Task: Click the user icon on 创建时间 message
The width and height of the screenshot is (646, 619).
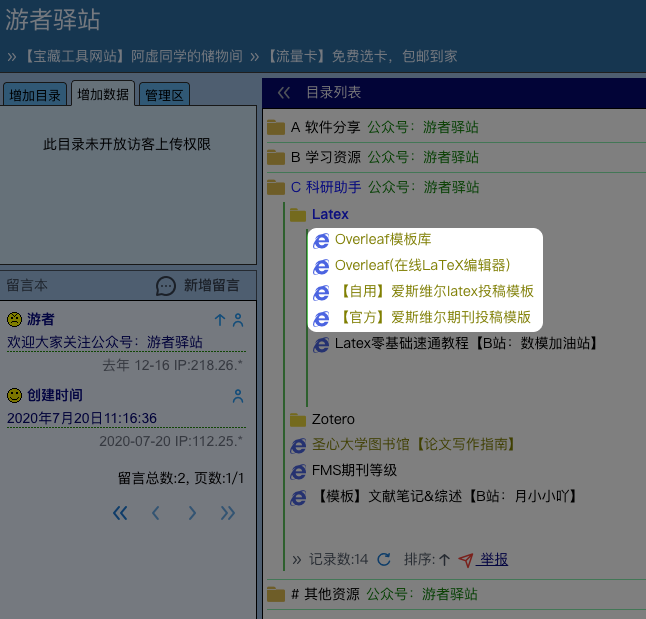Action: tap(238, 396)
